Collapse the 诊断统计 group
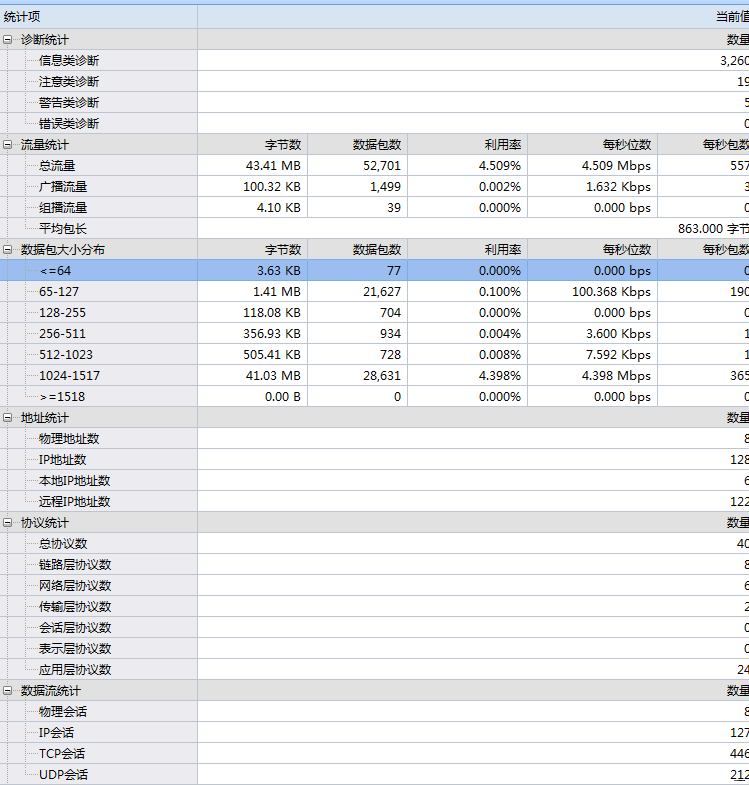The height and width of the screenshot is (785, 749). coord(8,40)
